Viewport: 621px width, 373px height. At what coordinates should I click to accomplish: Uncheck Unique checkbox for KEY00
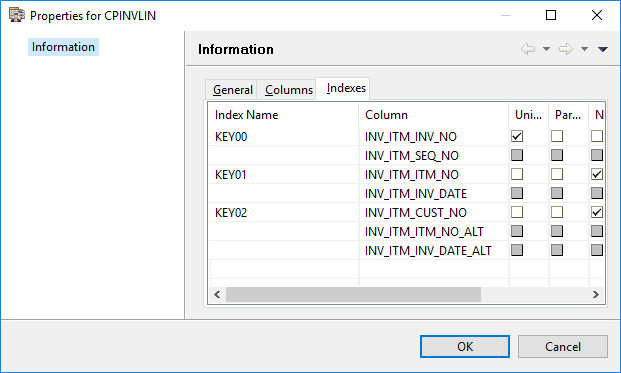tap(517, 136)
